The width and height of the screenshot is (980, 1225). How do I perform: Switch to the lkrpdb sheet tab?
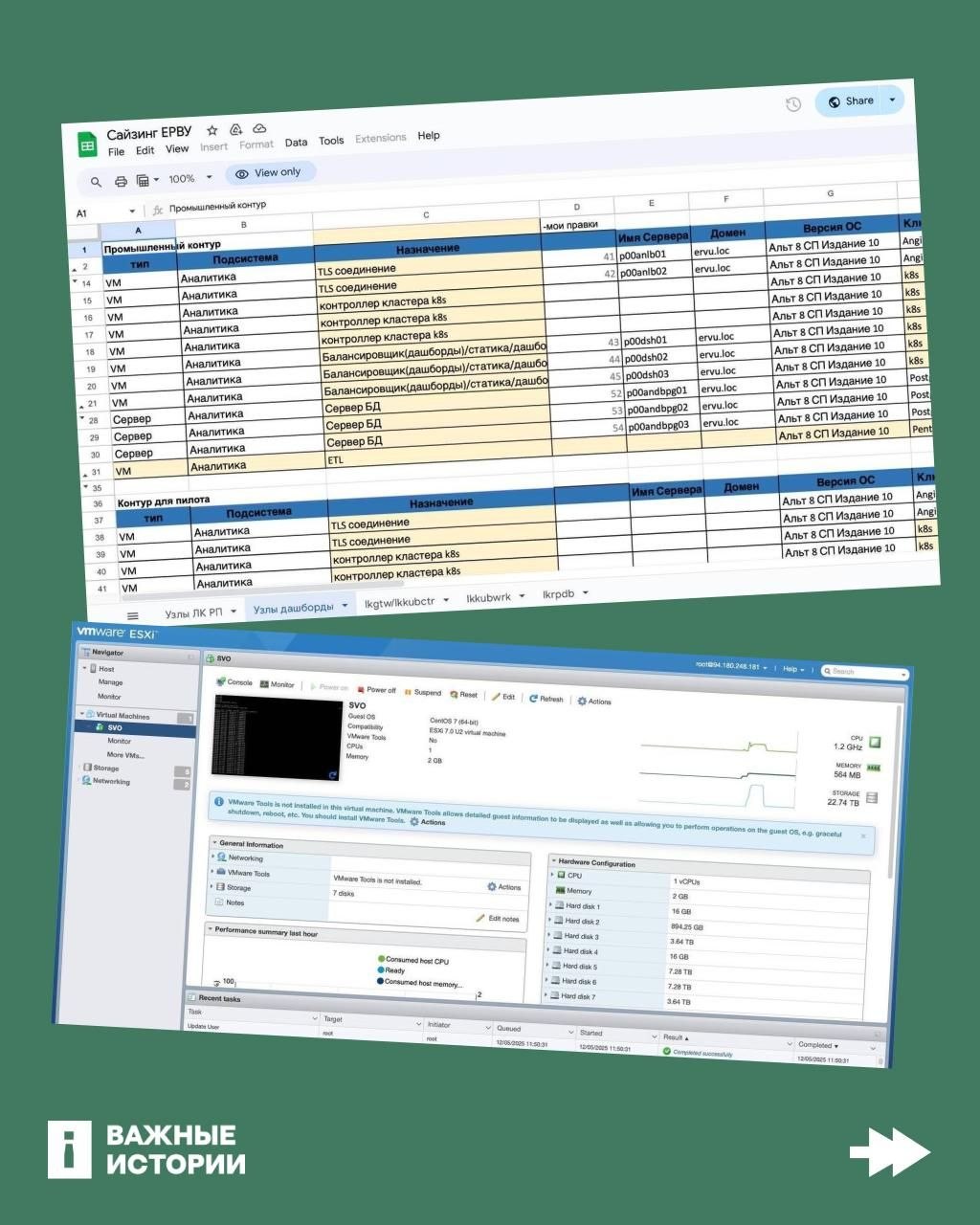[565, 593]
